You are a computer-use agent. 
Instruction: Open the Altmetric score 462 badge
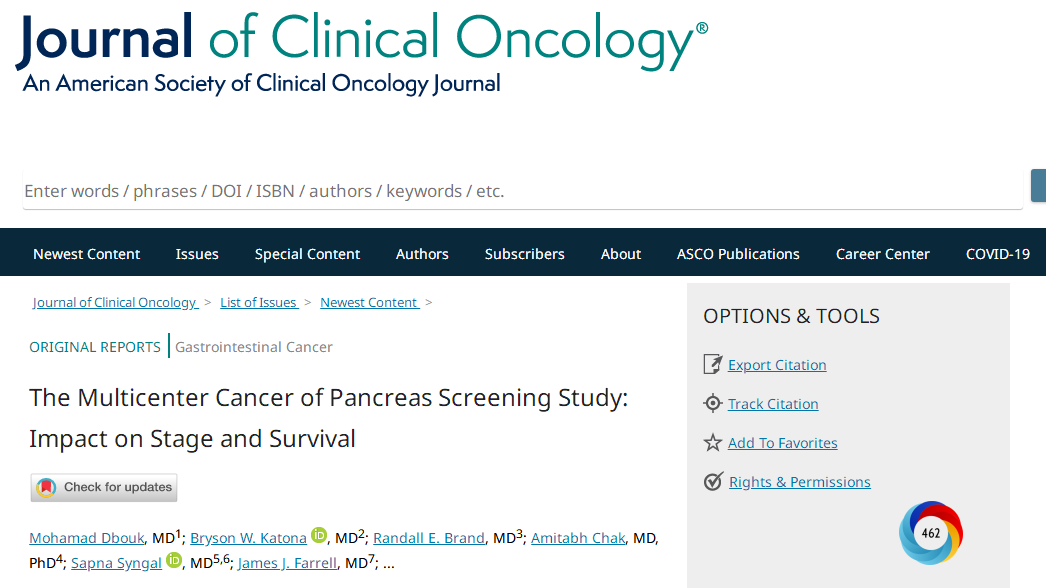coord(931,533)
